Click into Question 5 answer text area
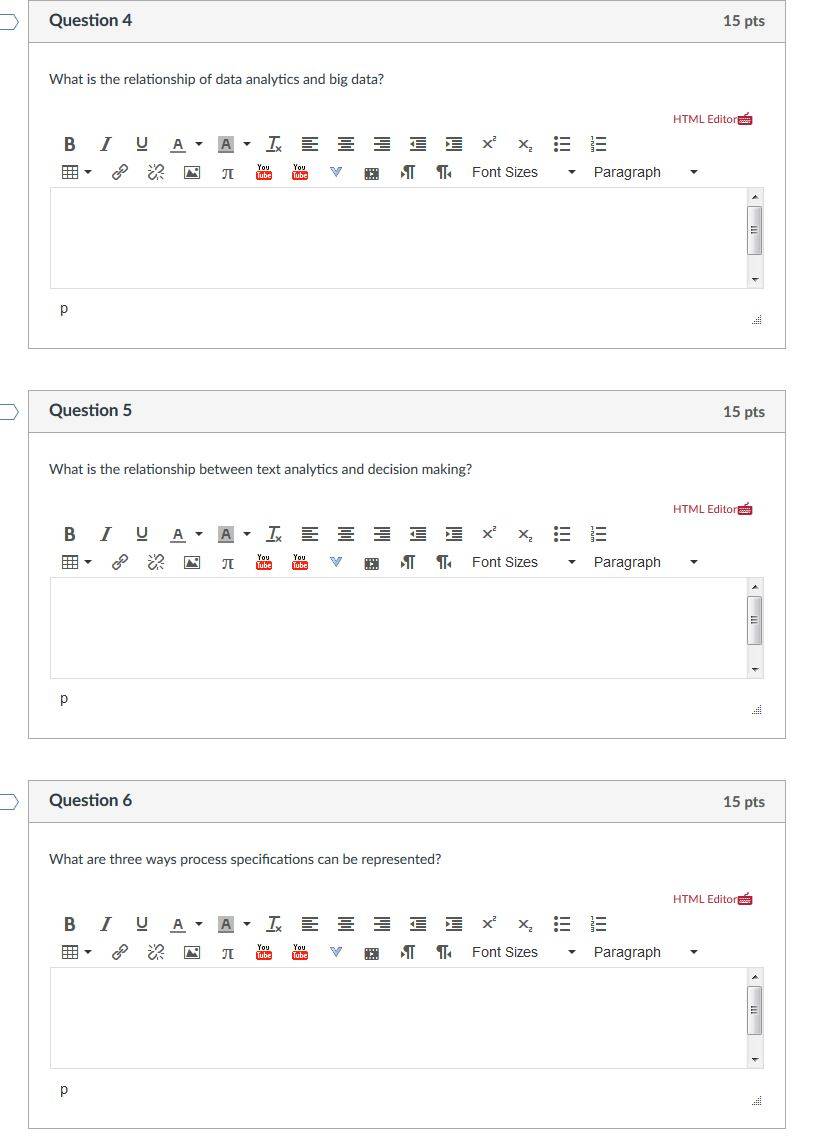The image size is (813, 1144). (x=398, y=628)
